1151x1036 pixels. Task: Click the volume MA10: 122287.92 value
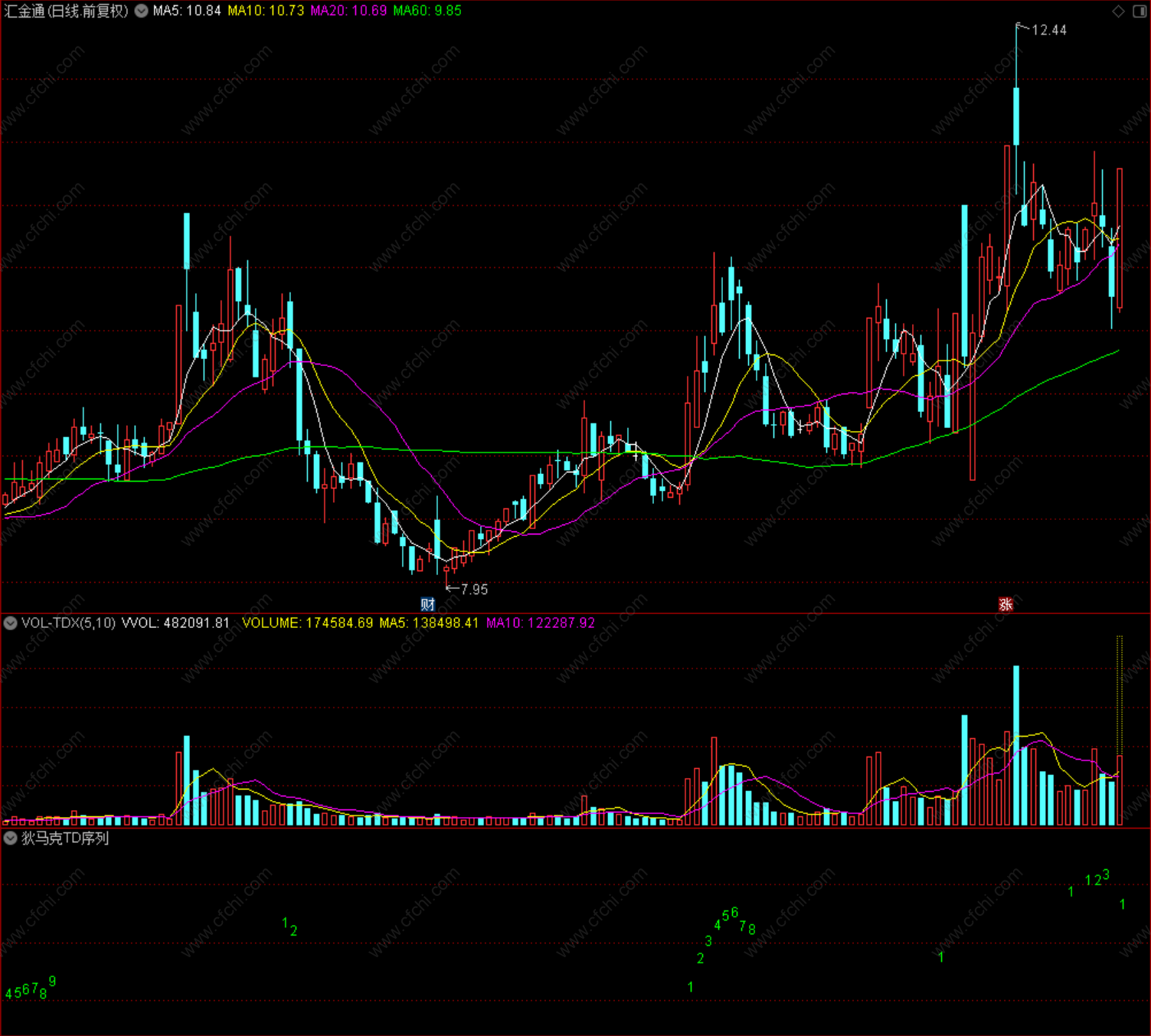pyautogui.click(x=540, y=623)
